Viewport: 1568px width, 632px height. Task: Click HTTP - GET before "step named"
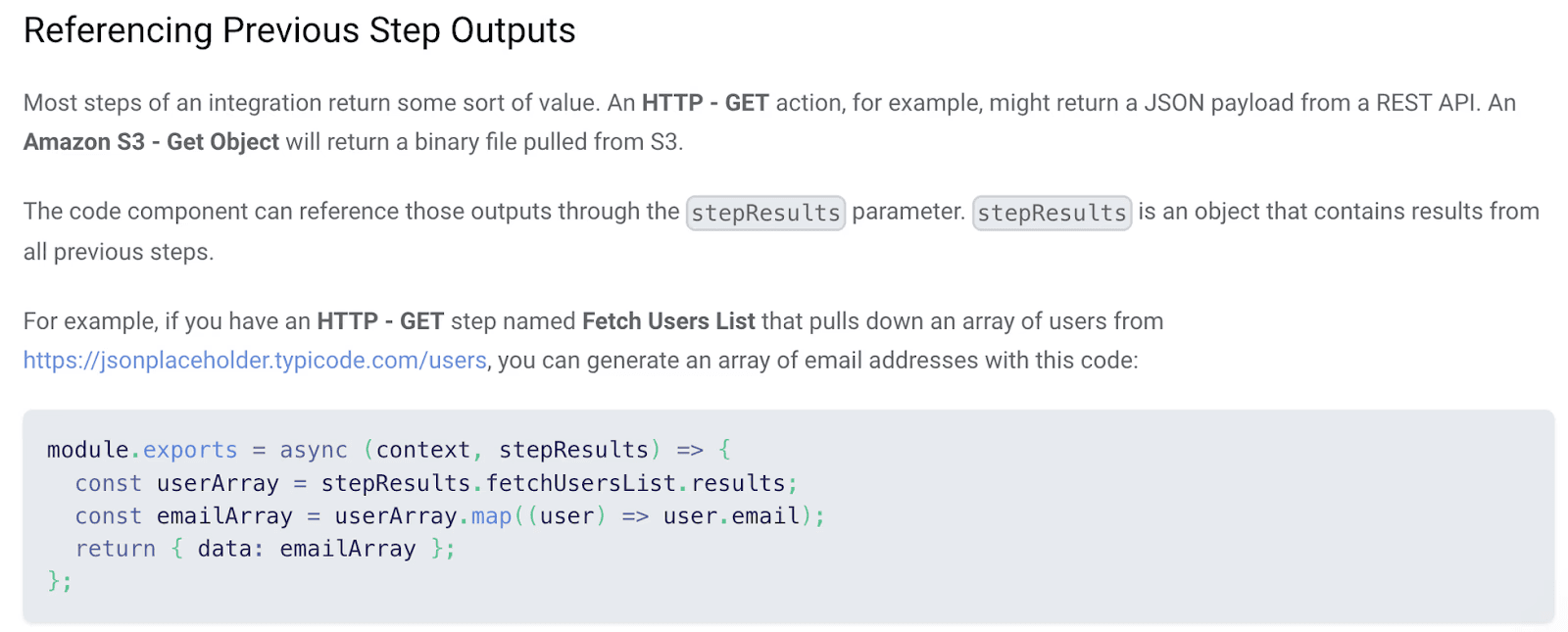380,321
